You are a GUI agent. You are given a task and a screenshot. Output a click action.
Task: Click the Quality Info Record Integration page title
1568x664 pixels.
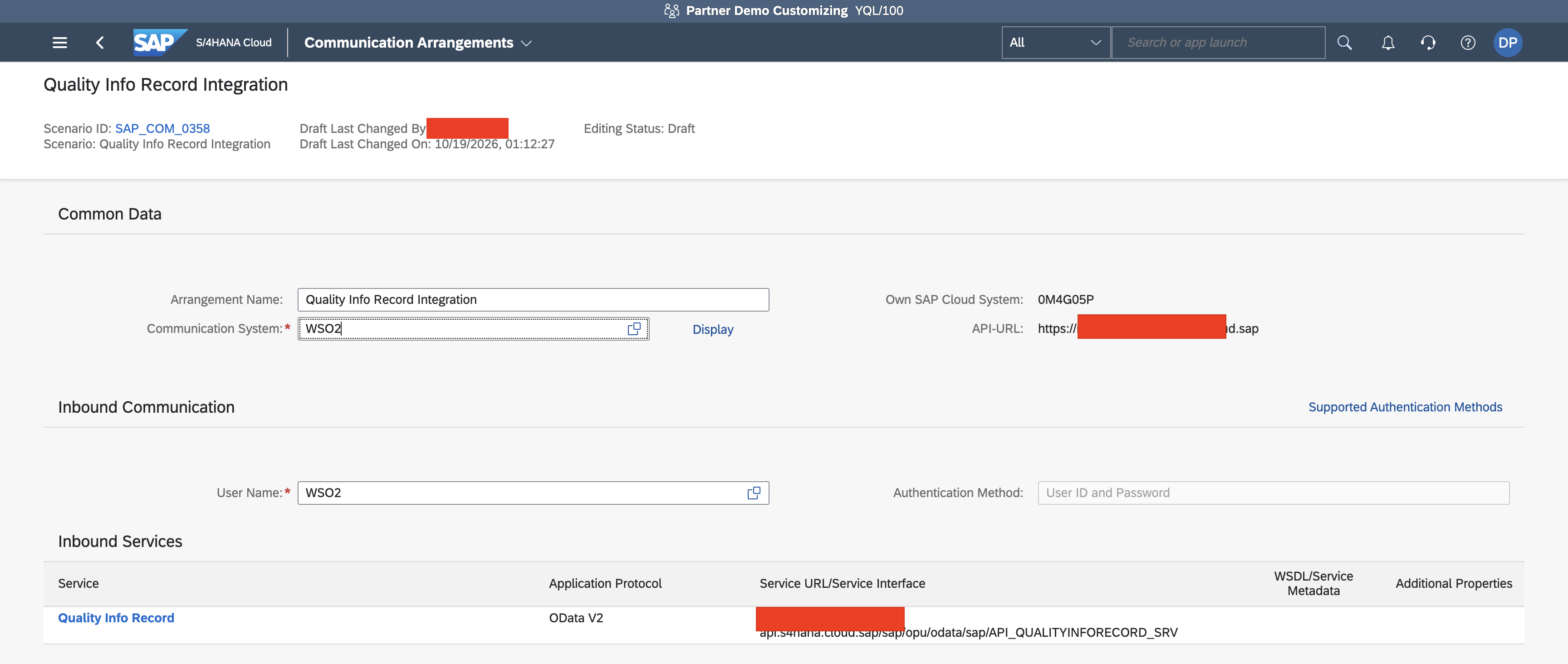[166, 85]
